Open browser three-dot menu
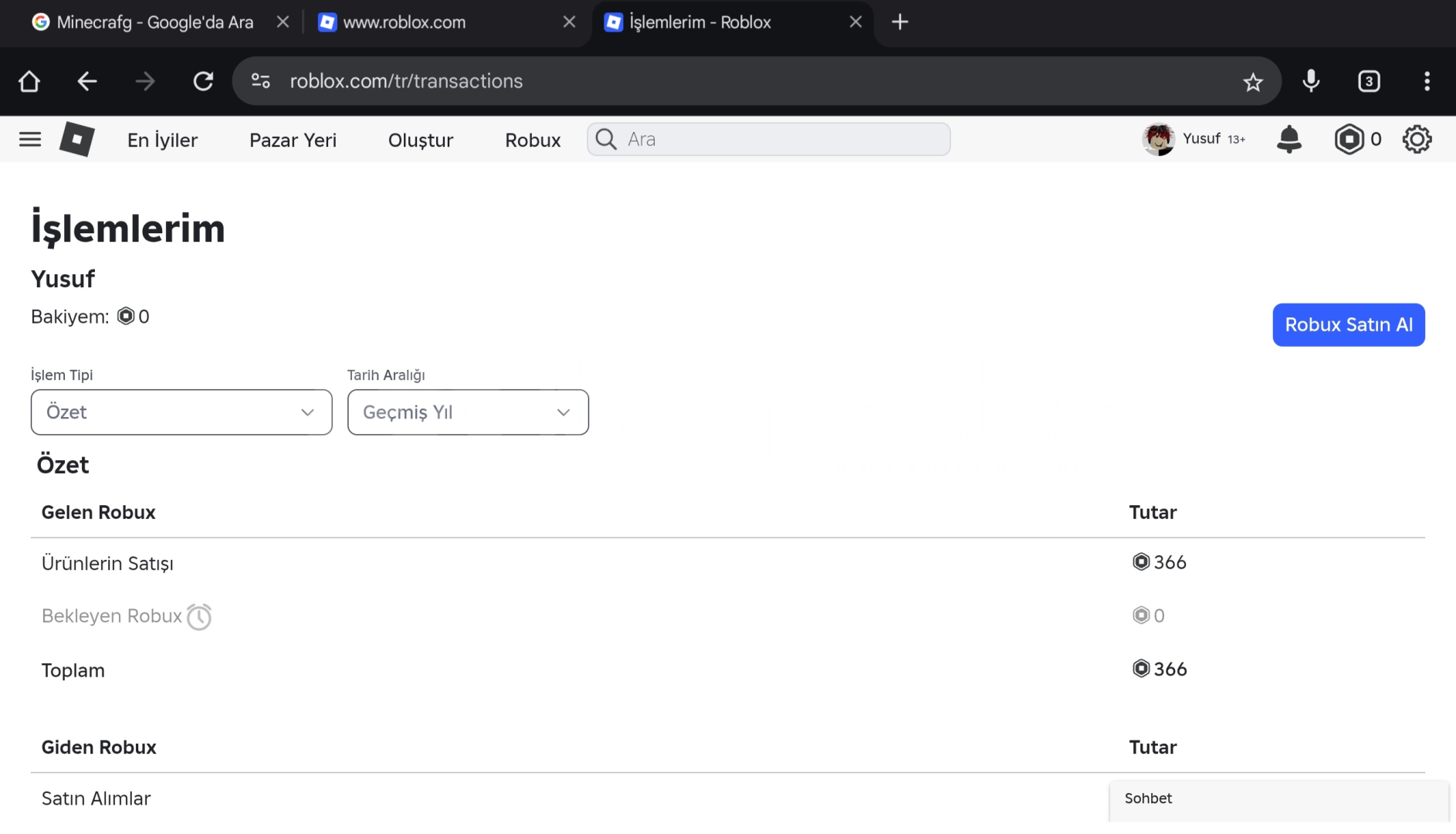1456x834 pixels. tap(1427, 81)
